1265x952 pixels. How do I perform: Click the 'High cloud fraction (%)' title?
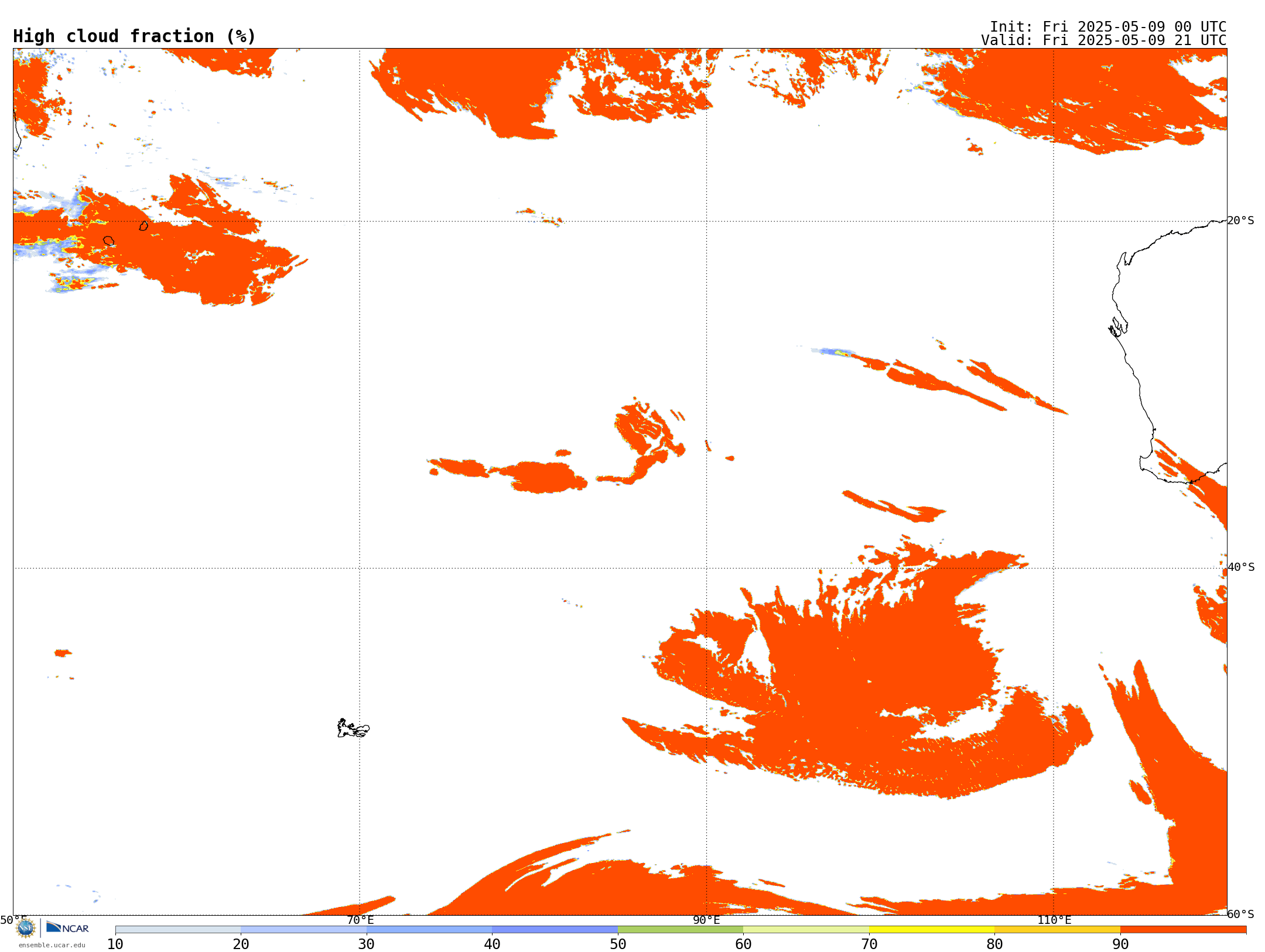coord(135,36)
